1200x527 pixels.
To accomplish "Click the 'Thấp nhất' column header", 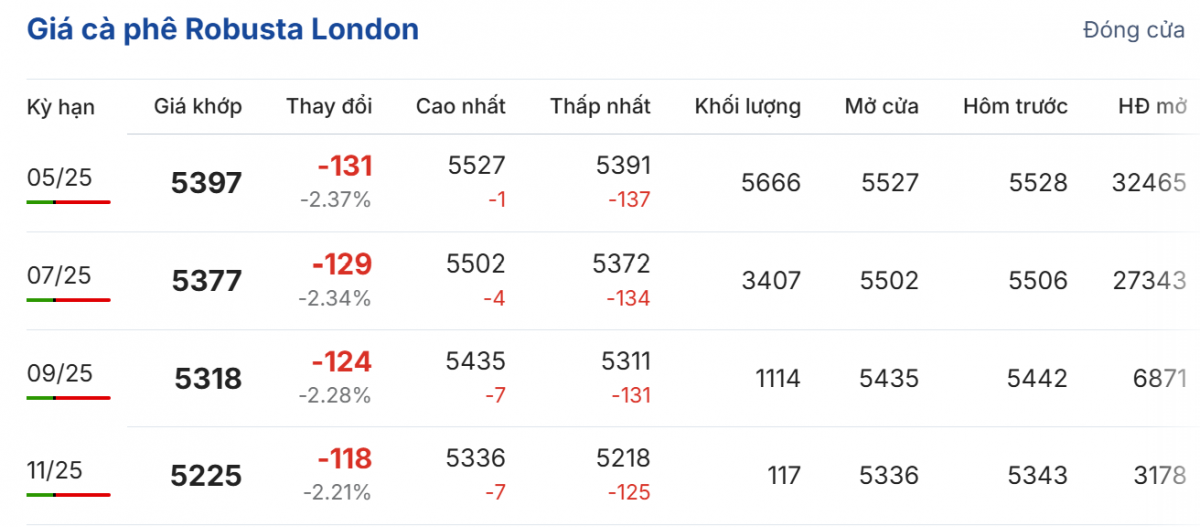I will coord(600,106).
